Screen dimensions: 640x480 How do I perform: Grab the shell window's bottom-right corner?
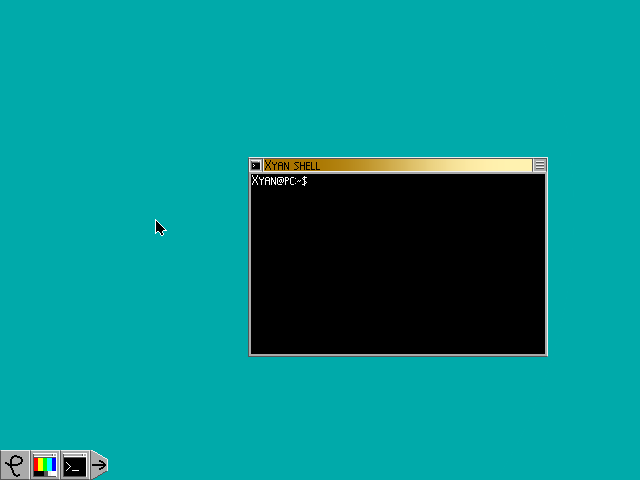[547, 354]
